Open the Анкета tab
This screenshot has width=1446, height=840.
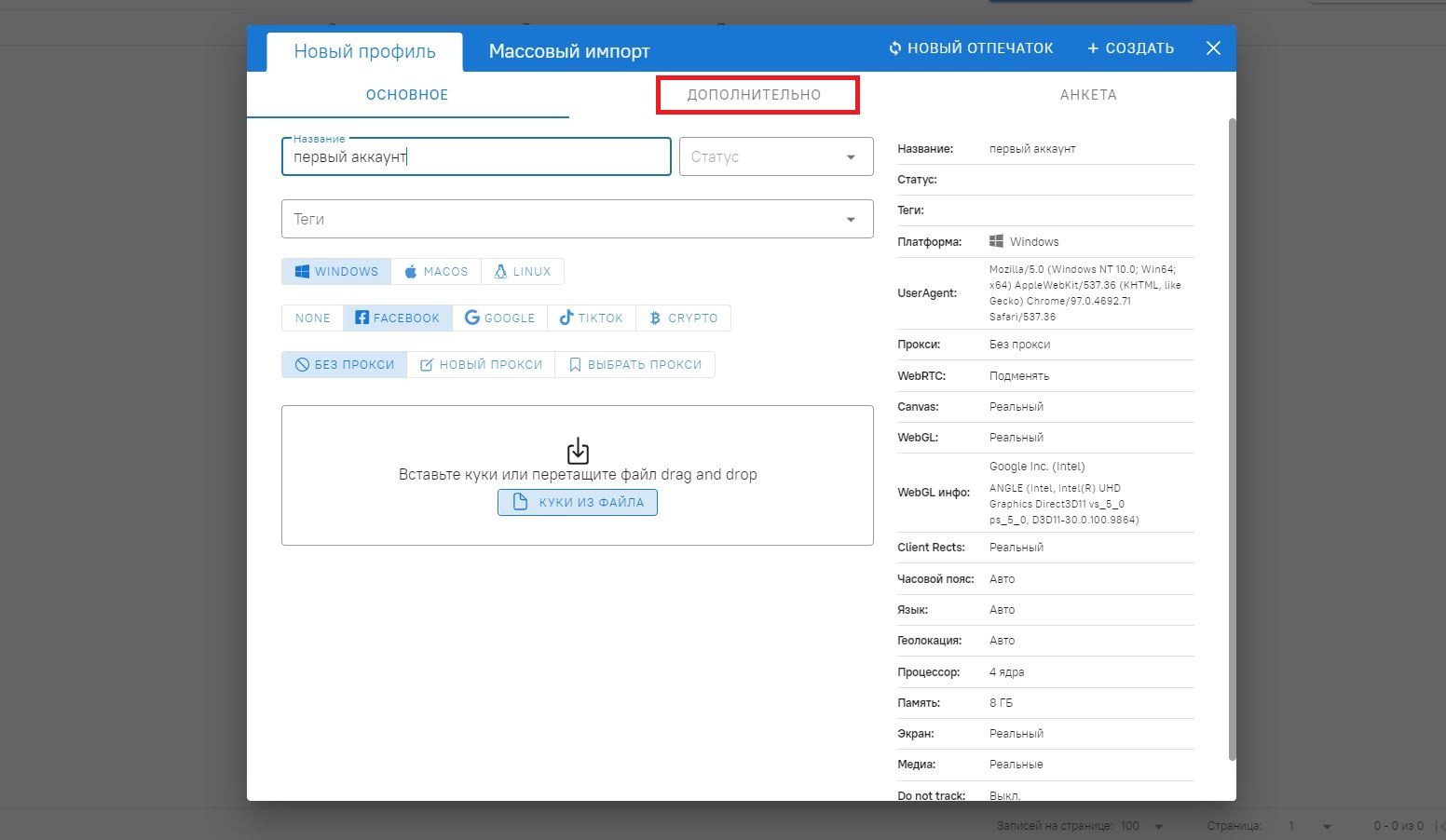1088,95
